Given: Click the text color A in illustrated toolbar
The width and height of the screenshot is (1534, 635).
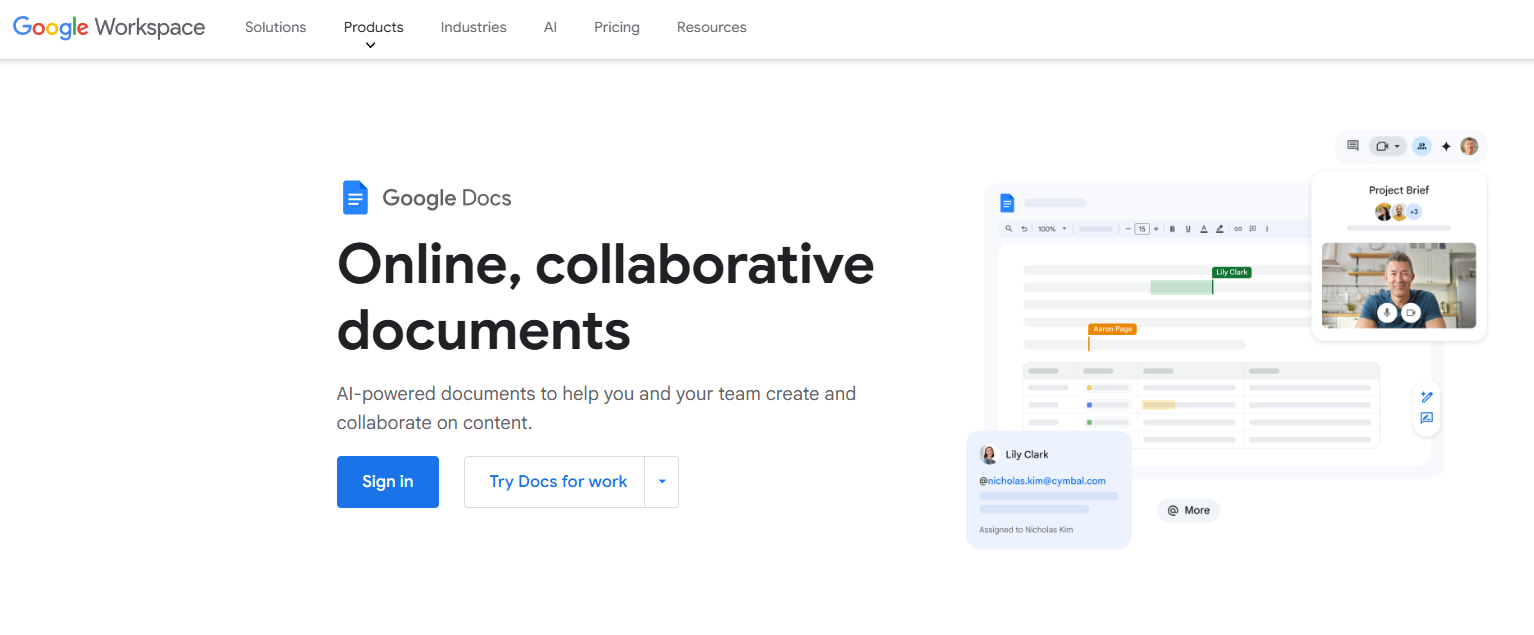Looking at the screenshot, I should click(1204, 229).
